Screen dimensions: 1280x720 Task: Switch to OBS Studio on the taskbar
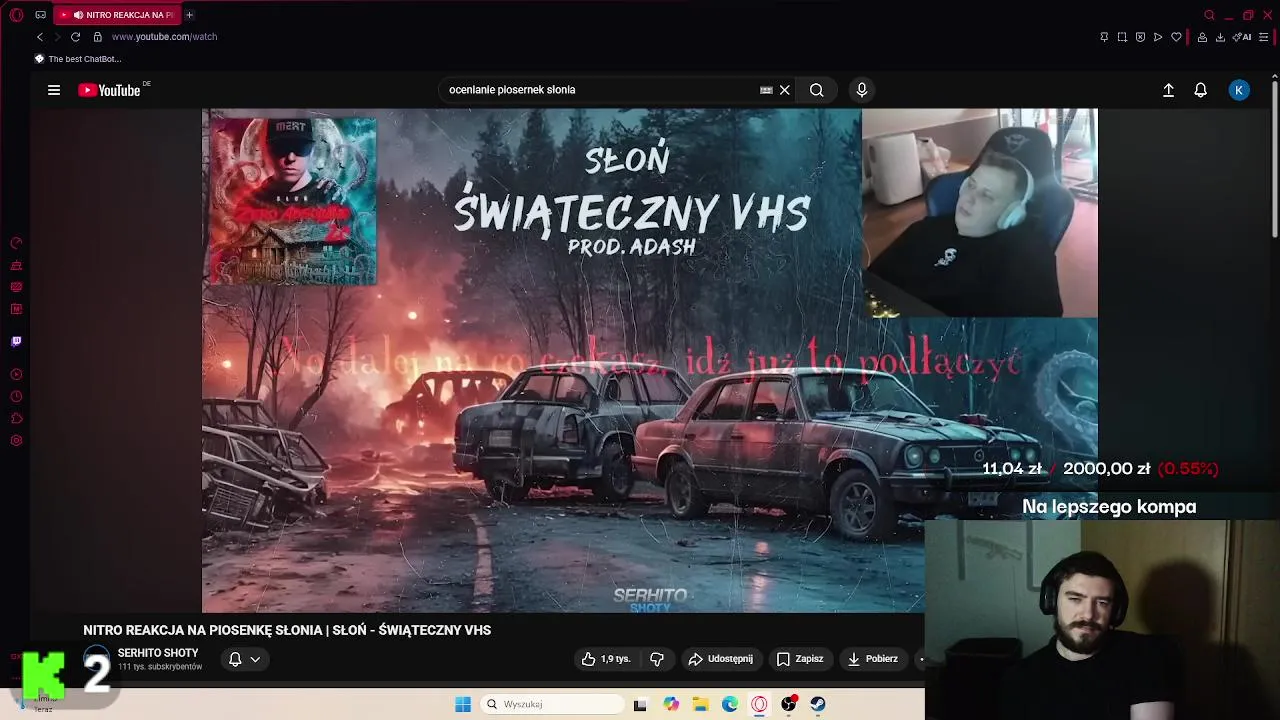(789, 704)
